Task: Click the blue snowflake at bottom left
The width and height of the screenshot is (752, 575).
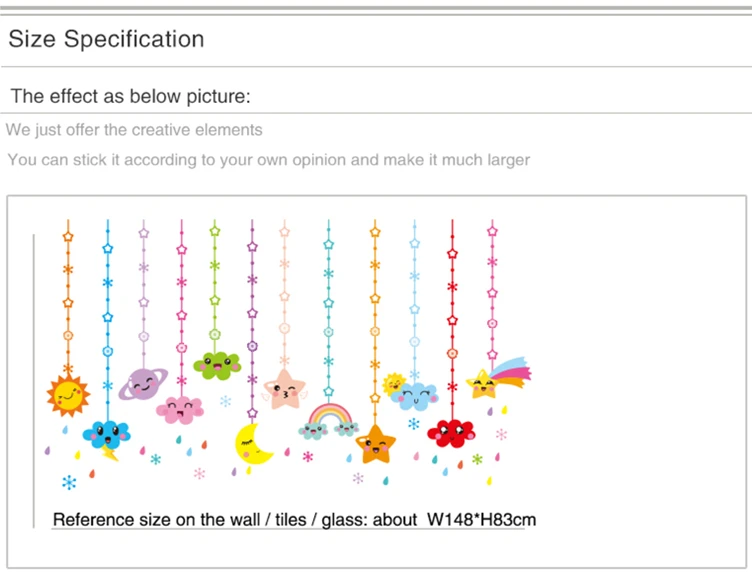Action: click(69, 482)
